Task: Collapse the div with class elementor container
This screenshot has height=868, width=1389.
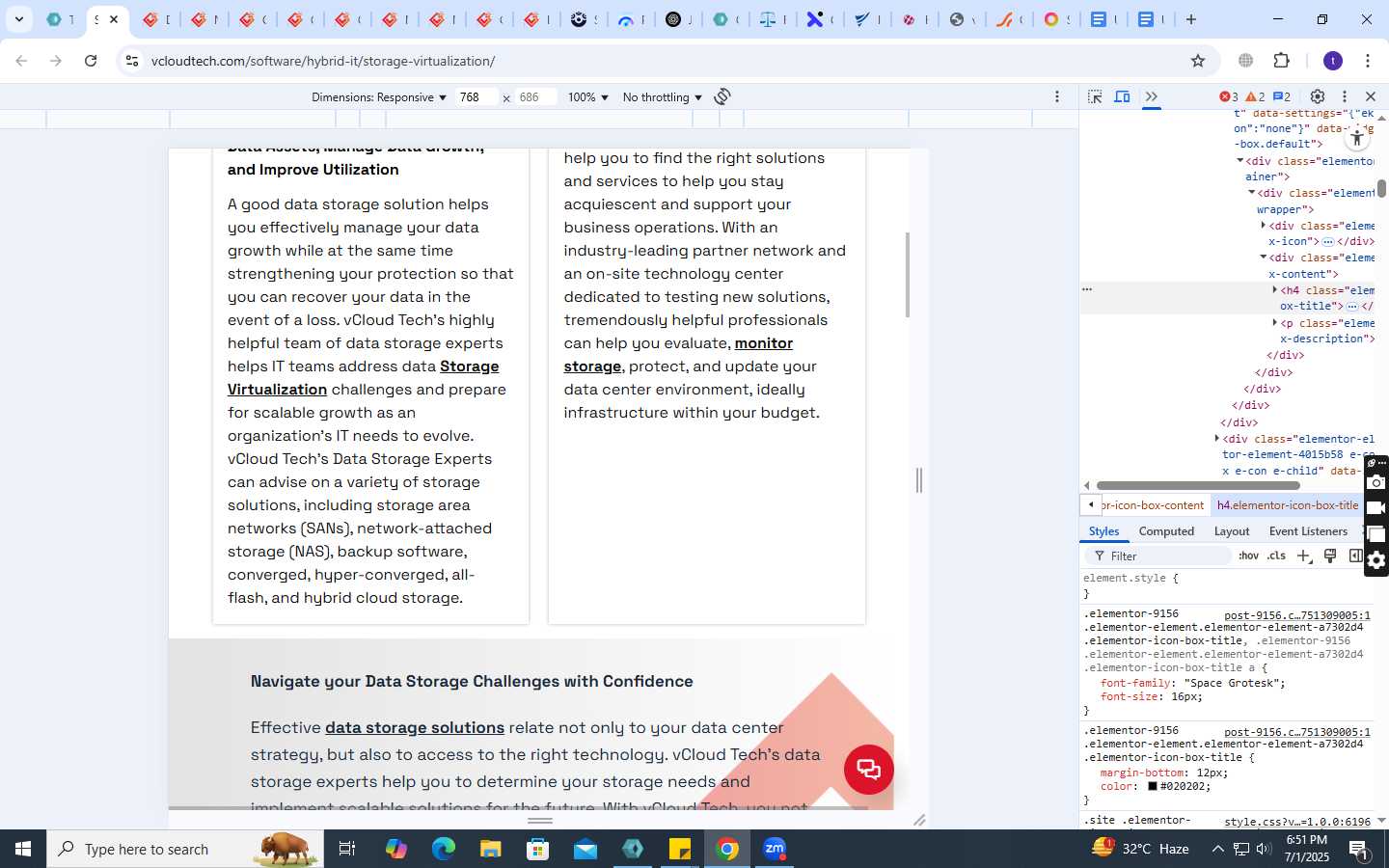Action: 1240,161
